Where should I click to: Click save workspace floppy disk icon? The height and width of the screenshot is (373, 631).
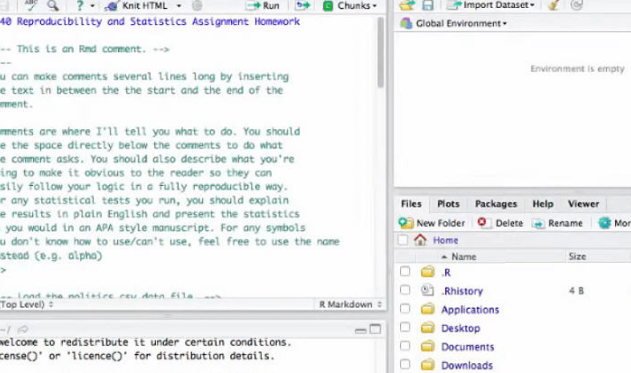[427, 5]
